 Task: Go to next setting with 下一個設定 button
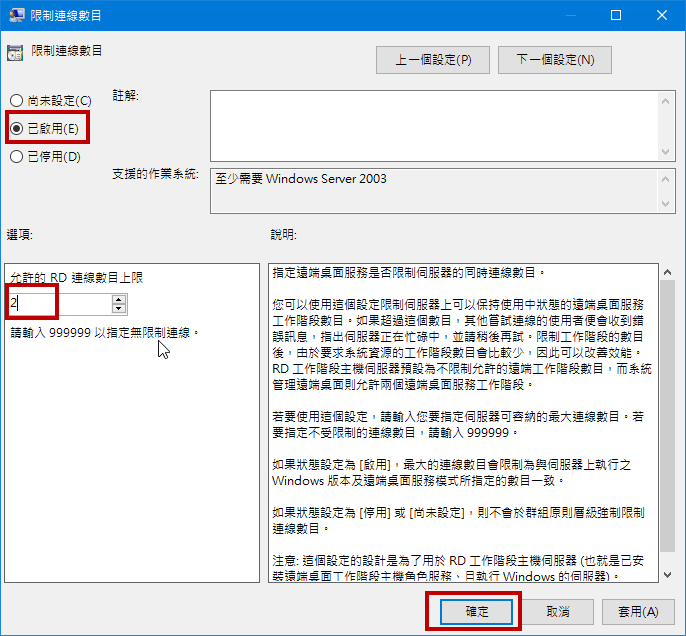554,60
